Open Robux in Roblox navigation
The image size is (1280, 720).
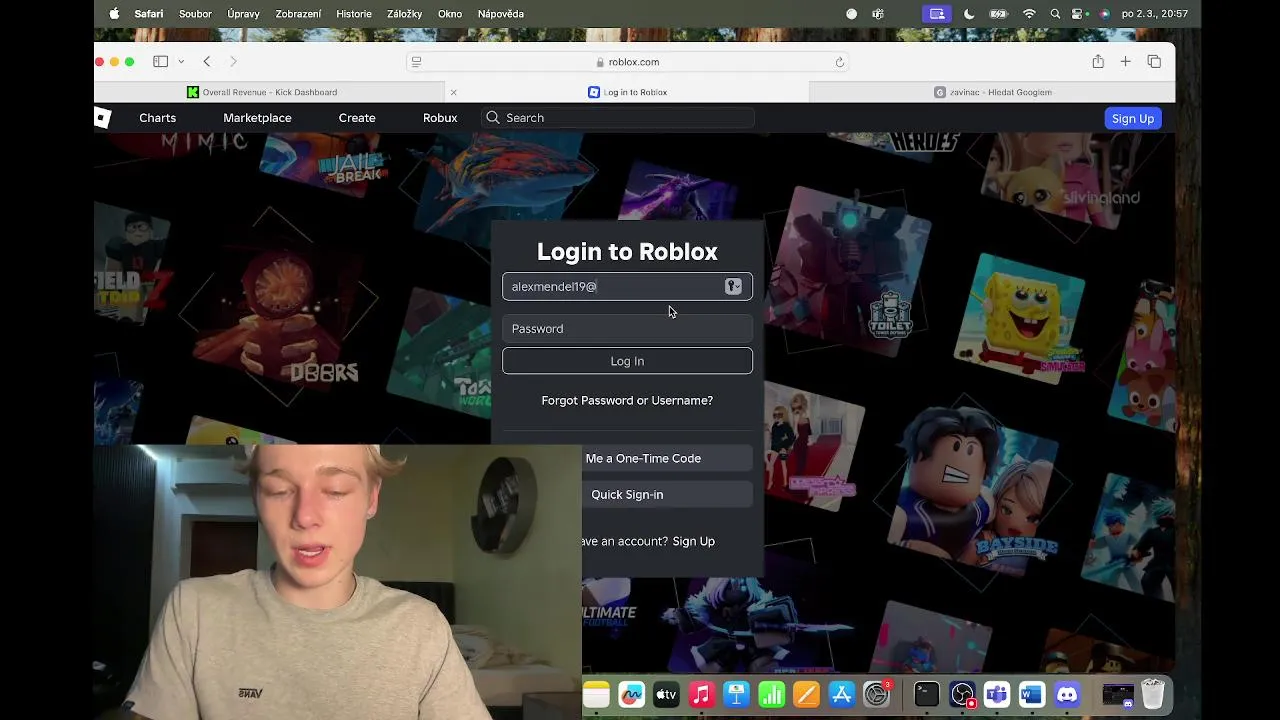click(x=440, y=118)
